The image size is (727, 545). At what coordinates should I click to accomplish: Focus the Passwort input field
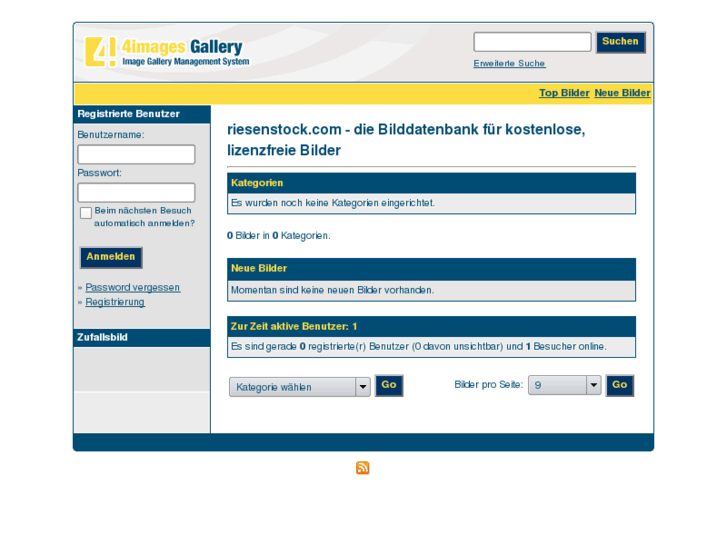[136, 192]
